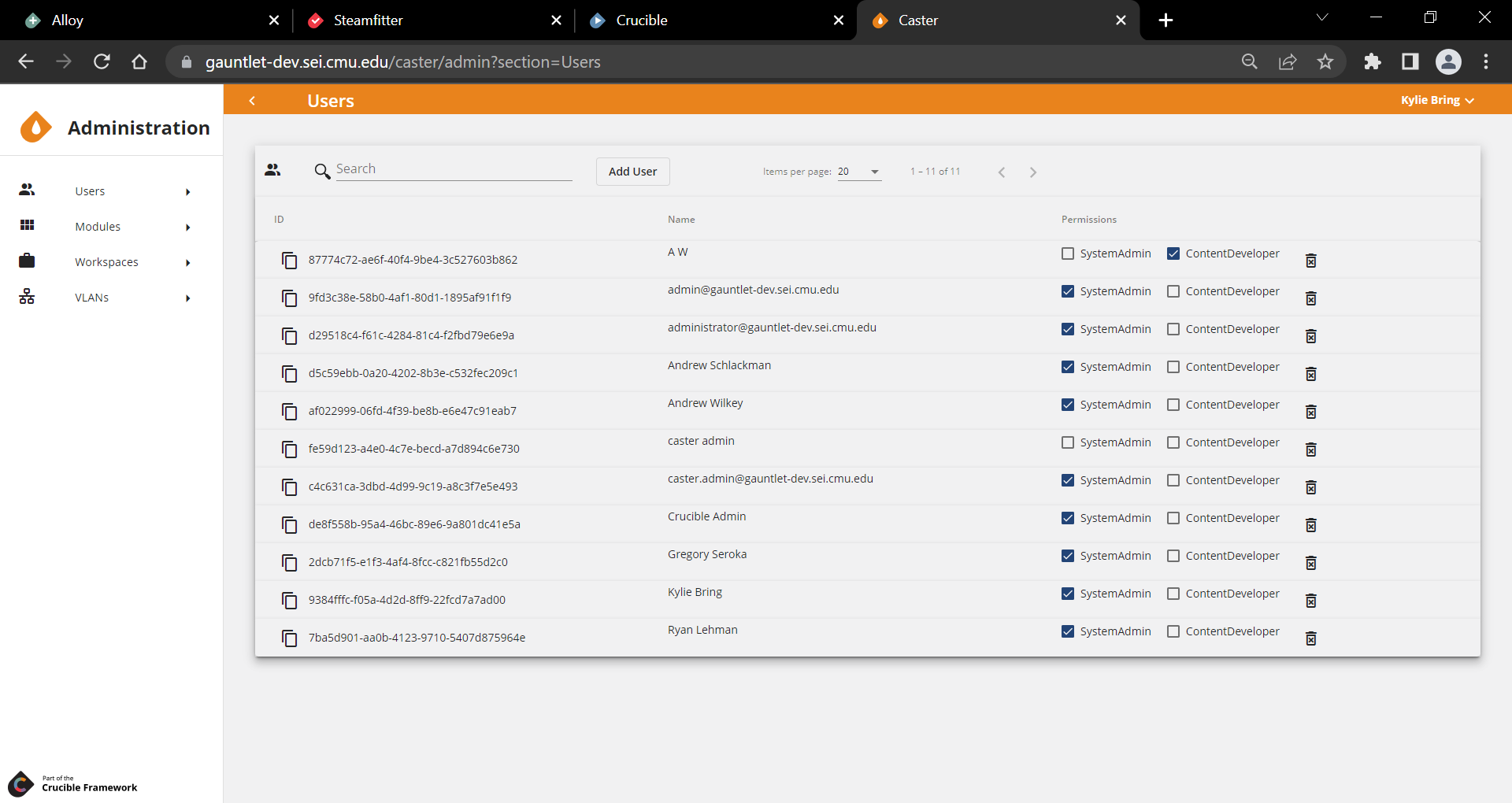Open the Modules section in sidebar

(x=98, y=227)
